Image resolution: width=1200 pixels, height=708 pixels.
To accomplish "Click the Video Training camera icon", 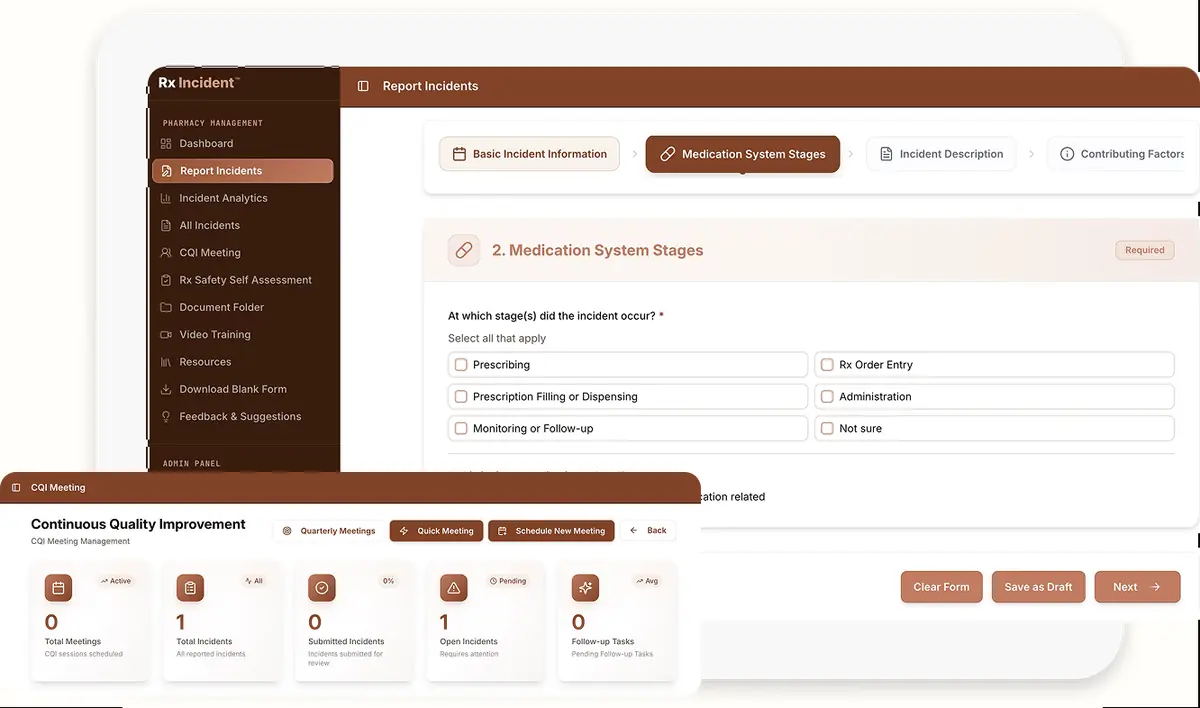I will pyautogui.click(x=166, y=335).
